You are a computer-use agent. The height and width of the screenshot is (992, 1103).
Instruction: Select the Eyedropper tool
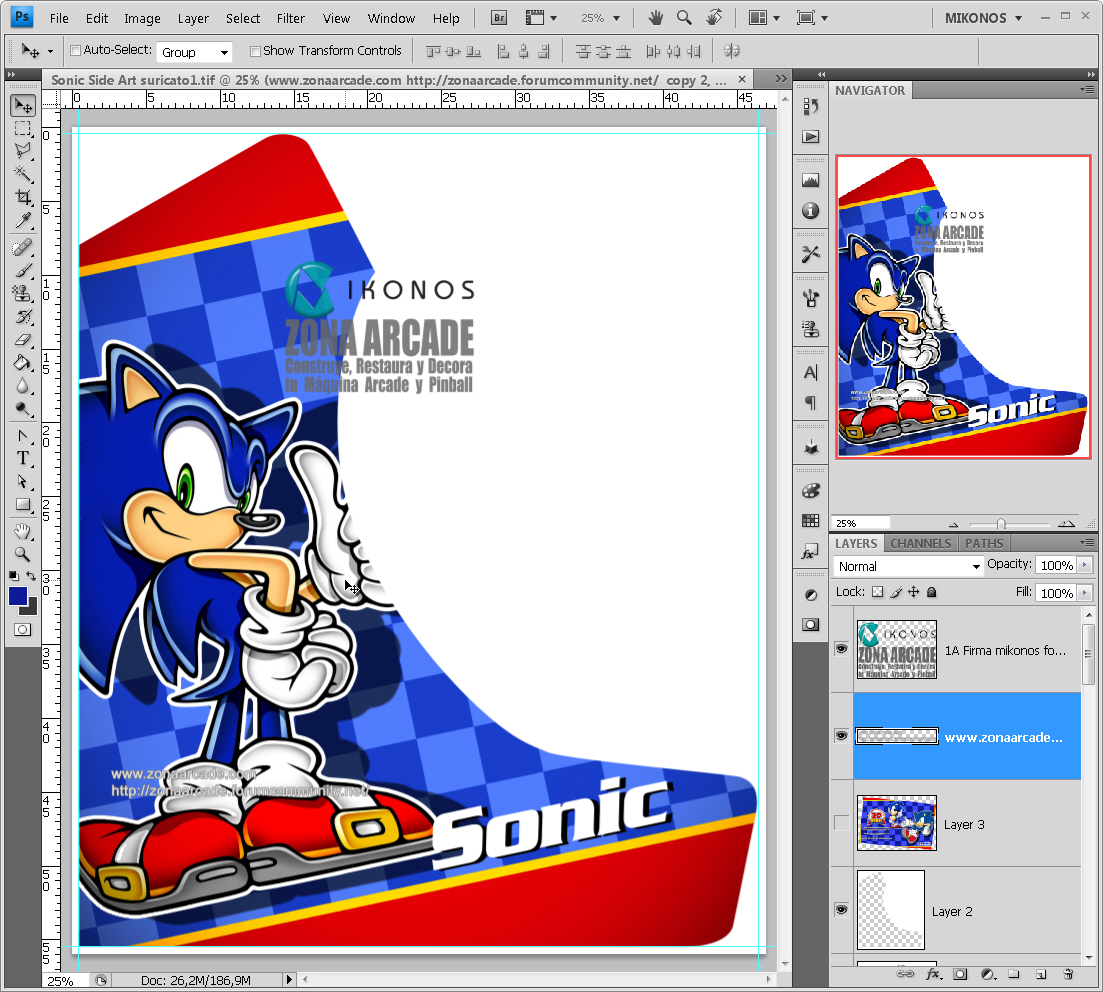(23, 221)
